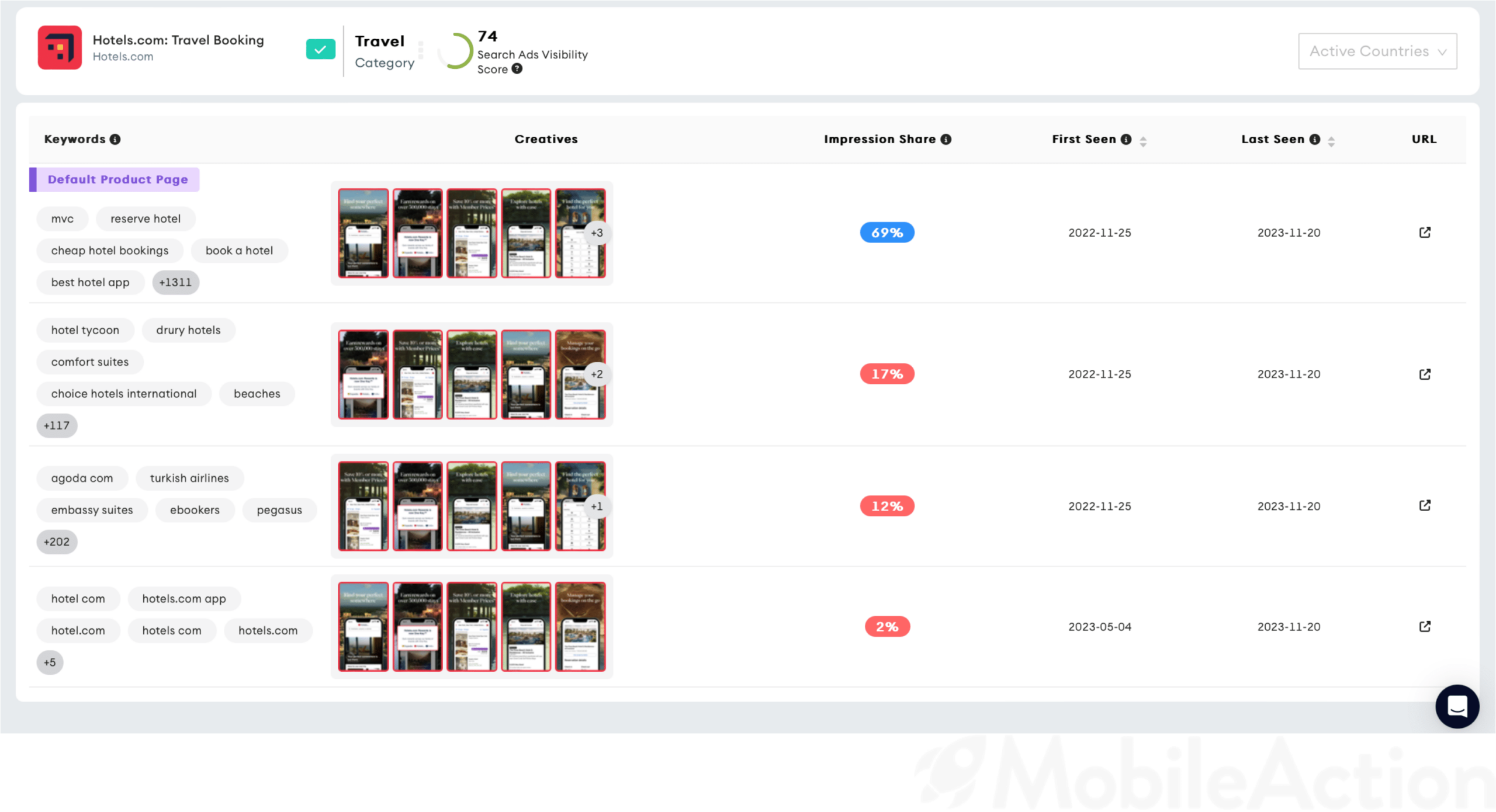
Task: Open URL link for the 12% row
Action: point(1425,505)
